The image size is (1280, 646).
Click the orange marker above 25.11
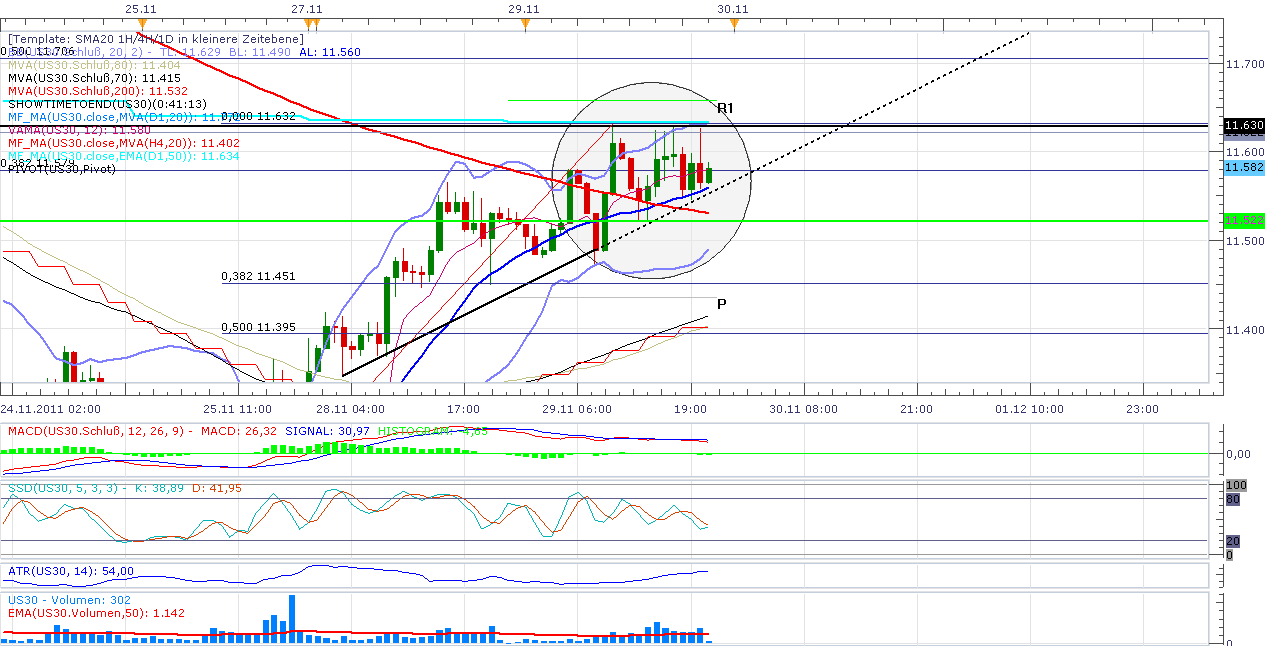tap(143, 21)
